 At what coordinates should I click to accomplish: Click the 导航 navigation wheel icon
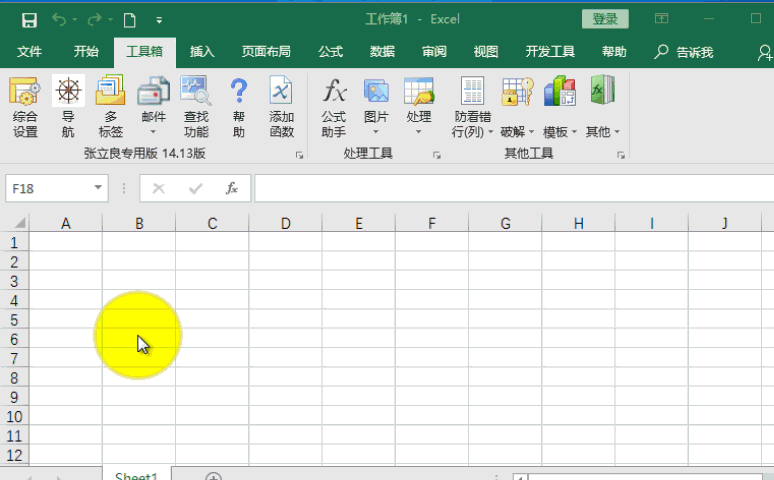coord(68,107)
